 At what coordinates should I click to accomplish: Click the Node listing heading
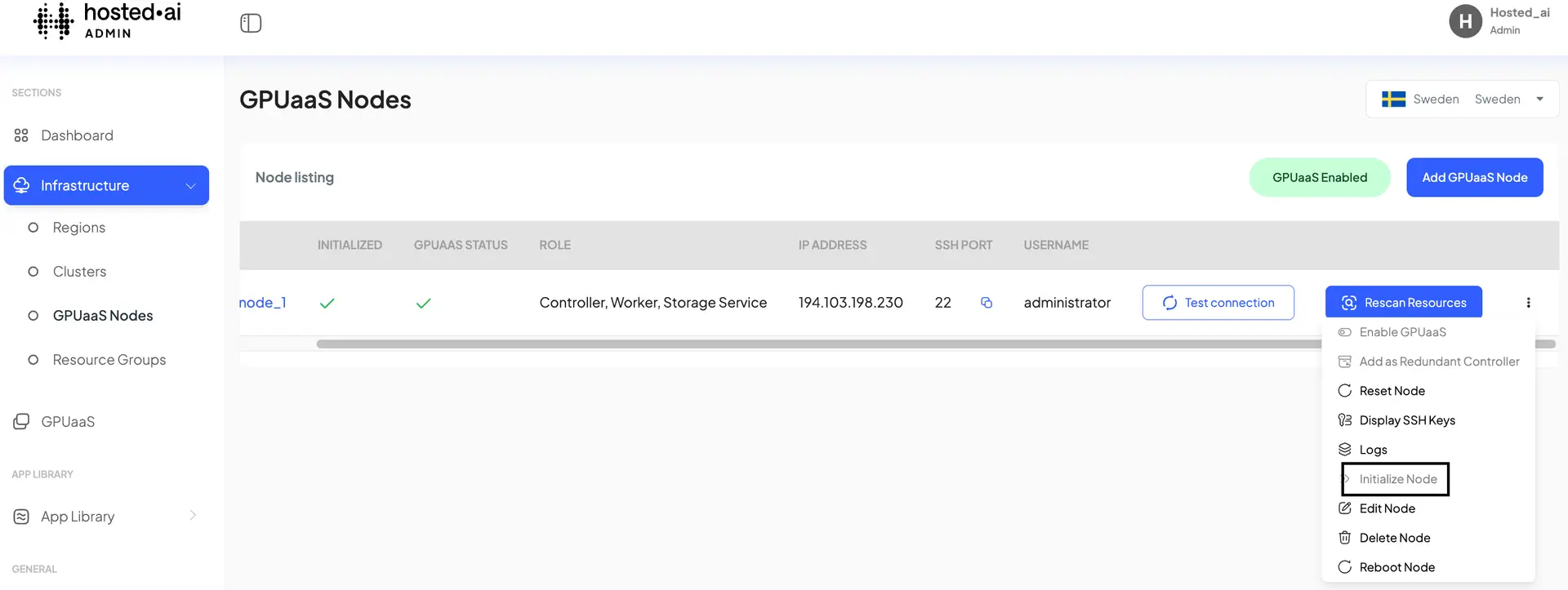pos(294,177)
